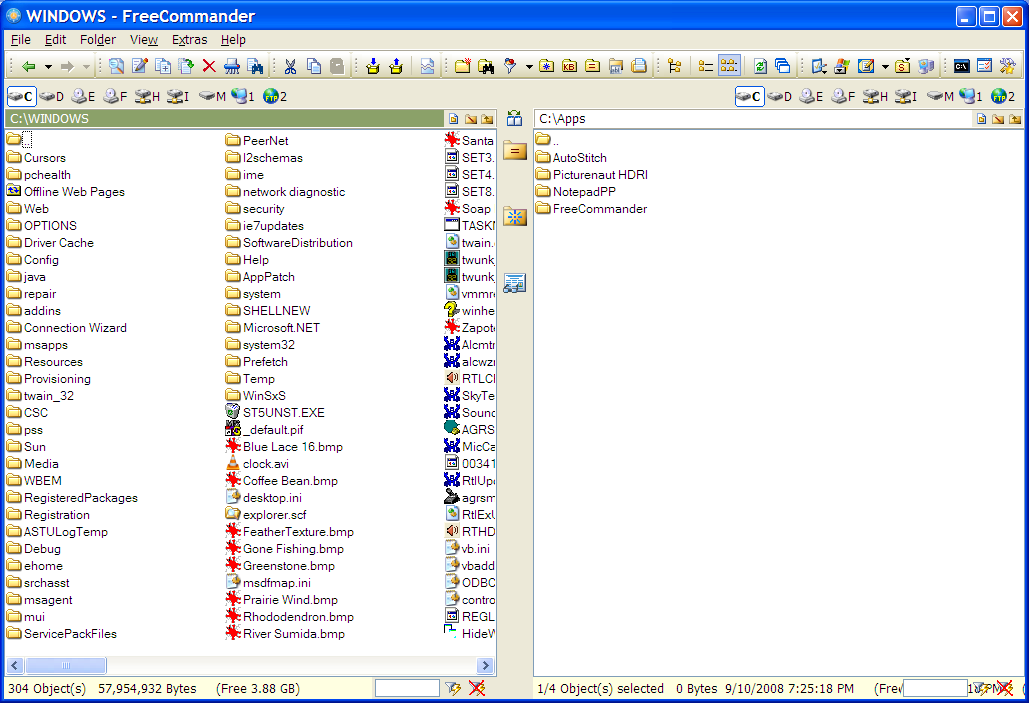Image resolution: width=1029 pixels, height=703 pixels.
Task: Select drive F in the right drive bar
Action: pos(843,96)
